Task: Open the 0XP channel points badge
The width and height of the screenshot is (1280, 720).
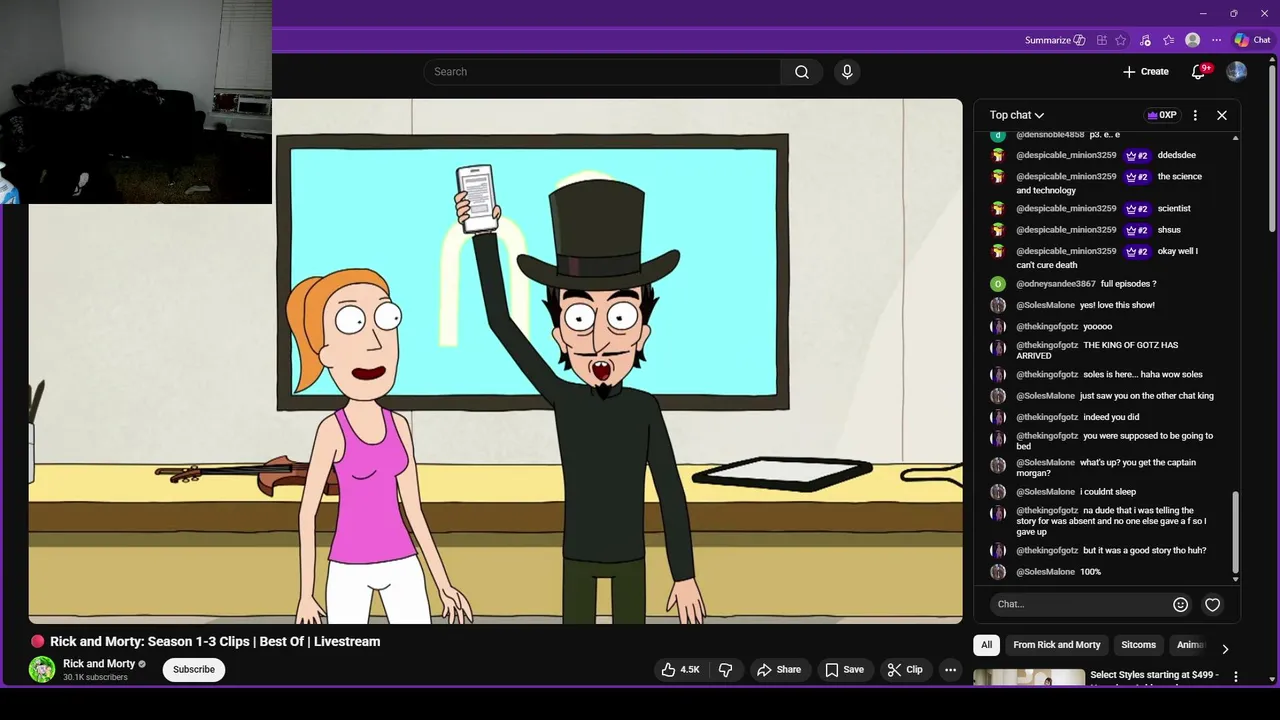Action: (x=1162, y=115)
